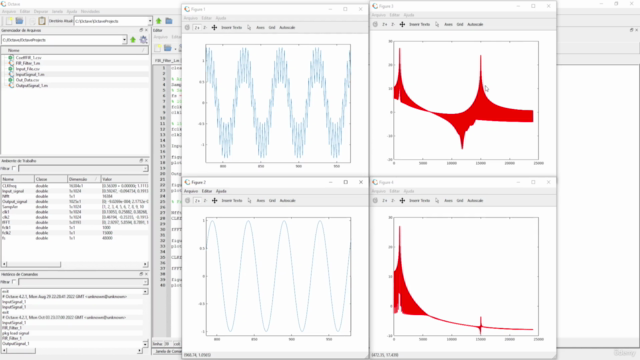Activate pointer select tool in Figure 2
Screen dimensions: 640x360
pyautogui.click(x=249, y=200)
